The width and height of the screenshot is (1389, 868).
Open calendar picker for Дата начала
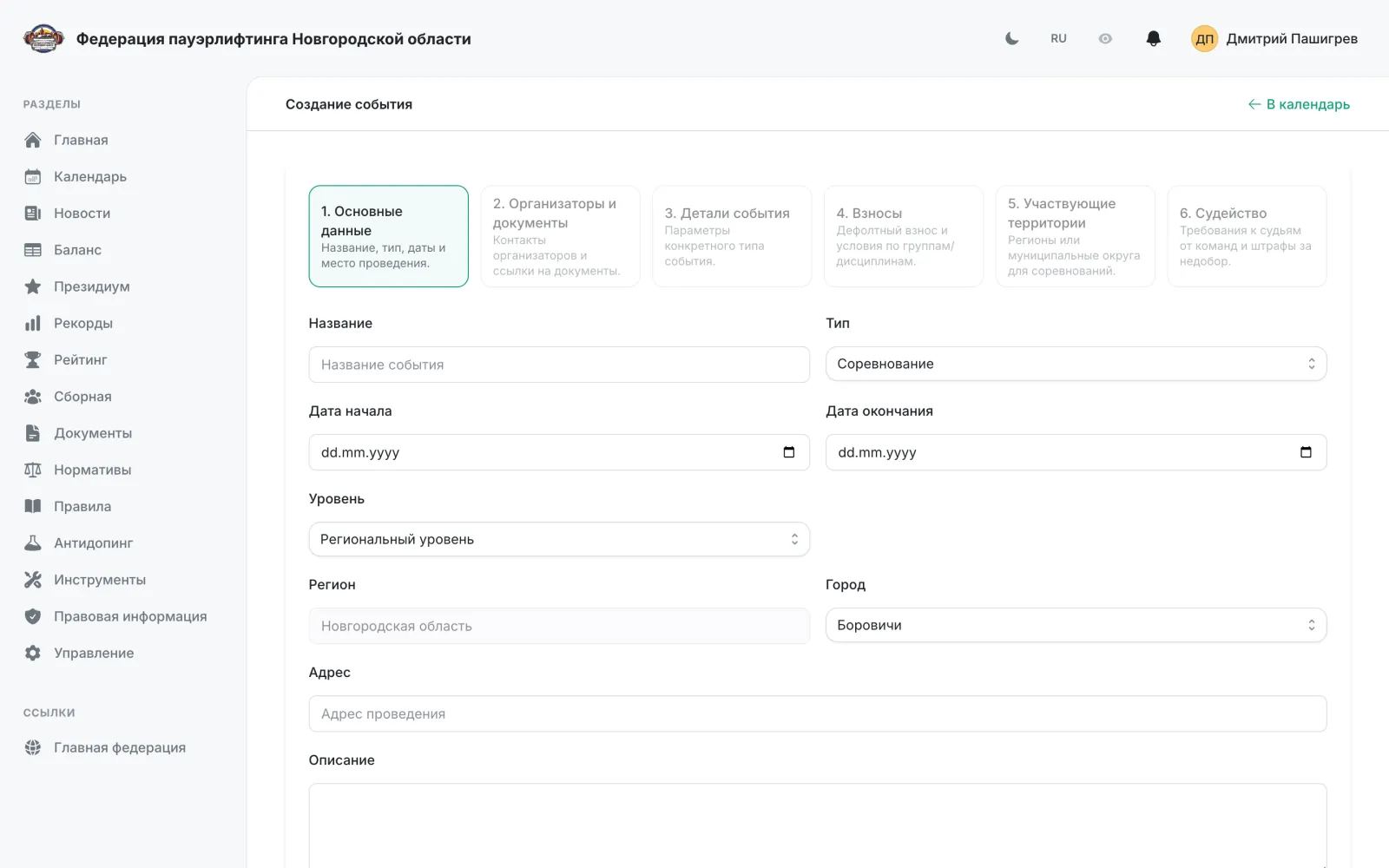[x=789, y=452]
